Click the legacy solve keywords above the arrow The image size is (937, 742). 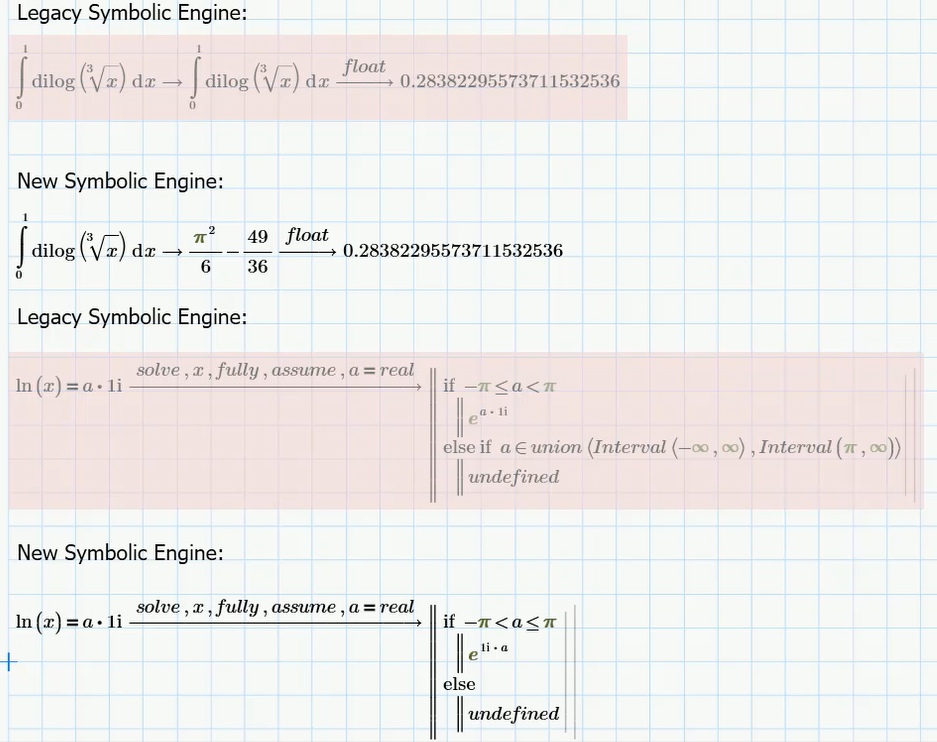tap(275, 370)
